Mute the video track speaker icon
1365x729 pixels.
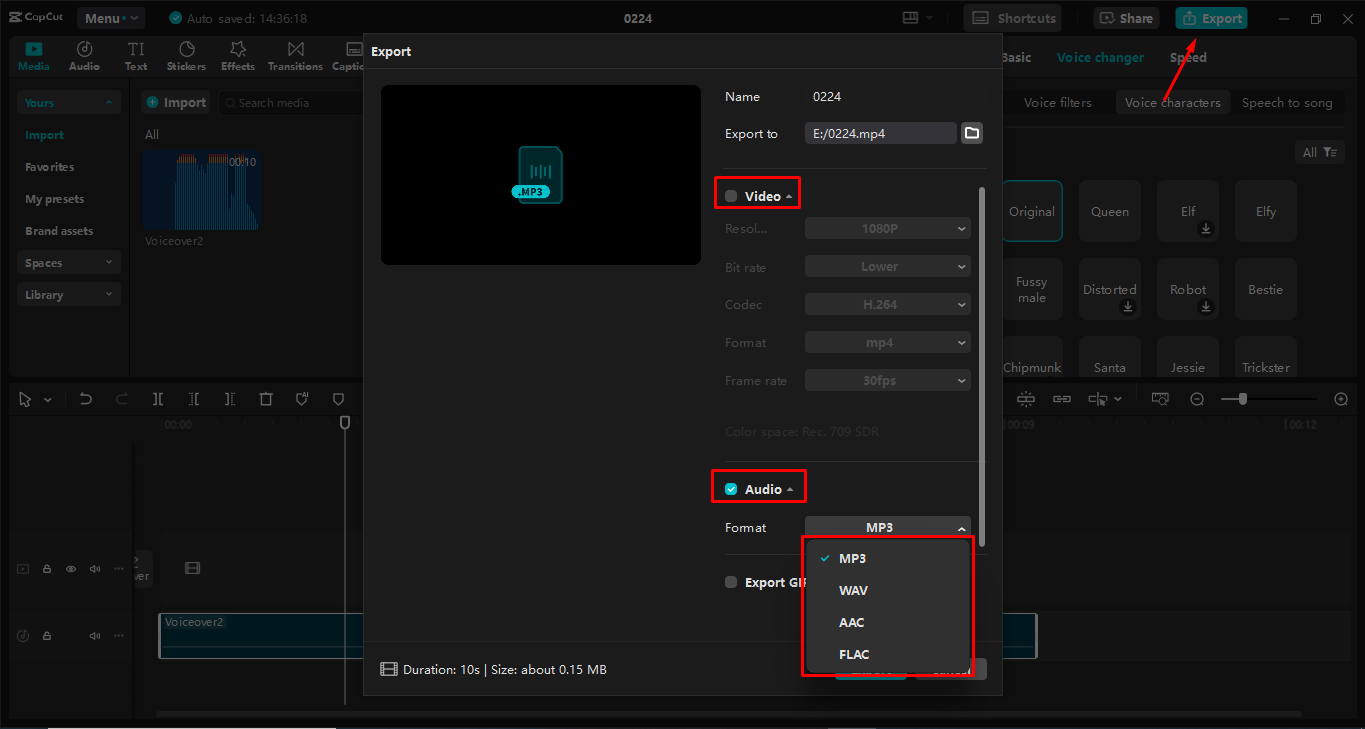pyautogui.click(x=95, y=569)
